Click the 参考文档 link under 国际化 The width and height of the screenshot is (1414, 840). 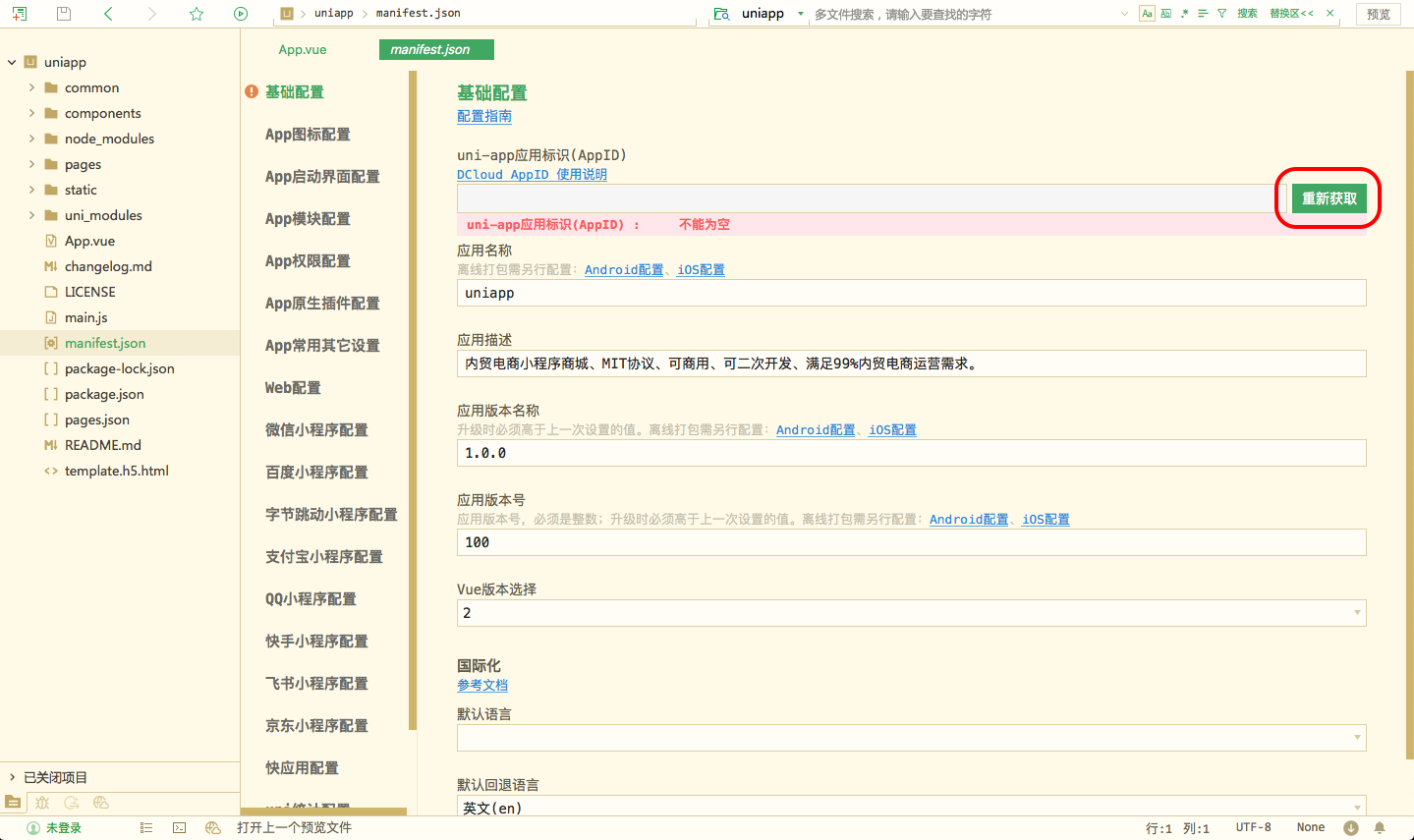482,685
